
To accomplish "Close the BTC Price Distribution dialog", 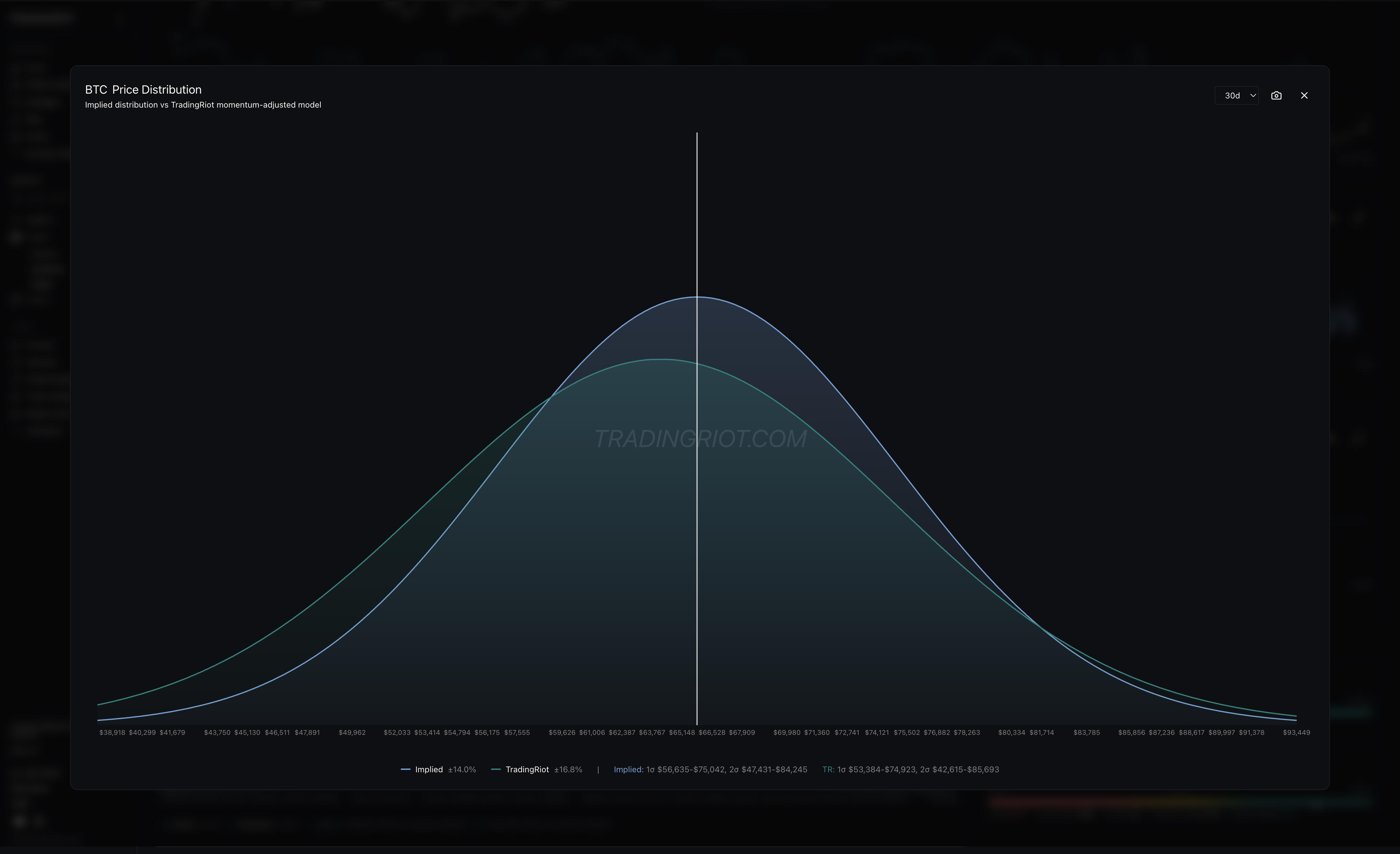I will 1304,95.
